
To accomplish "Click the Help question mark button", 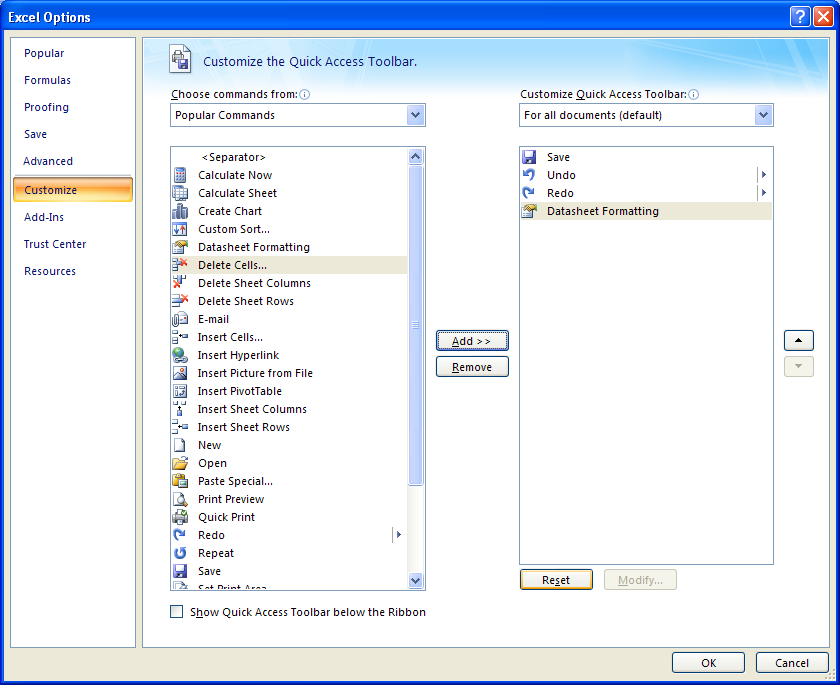I will point(800,17).
